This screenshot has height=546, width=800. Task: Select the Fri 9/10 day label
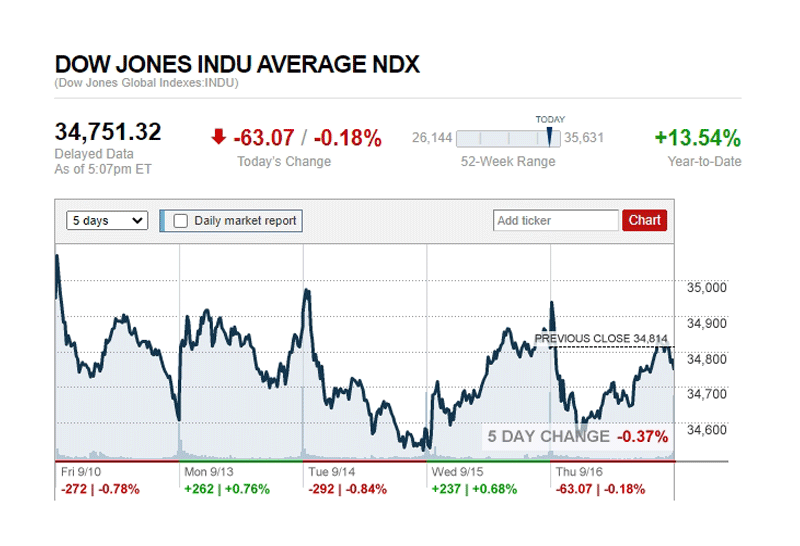[x=81, y=470]
